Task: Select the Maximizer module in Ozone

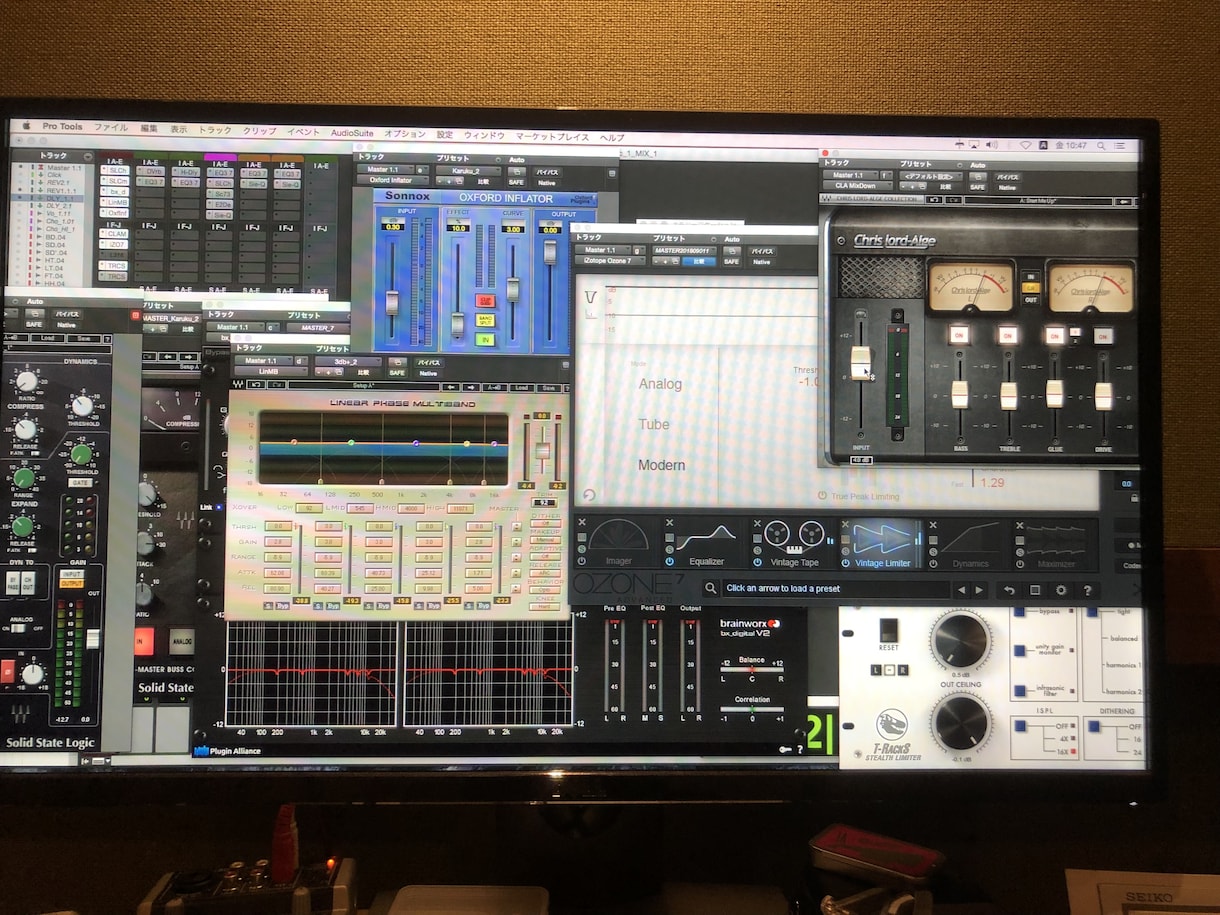Action: click(x=1055, y=544)
